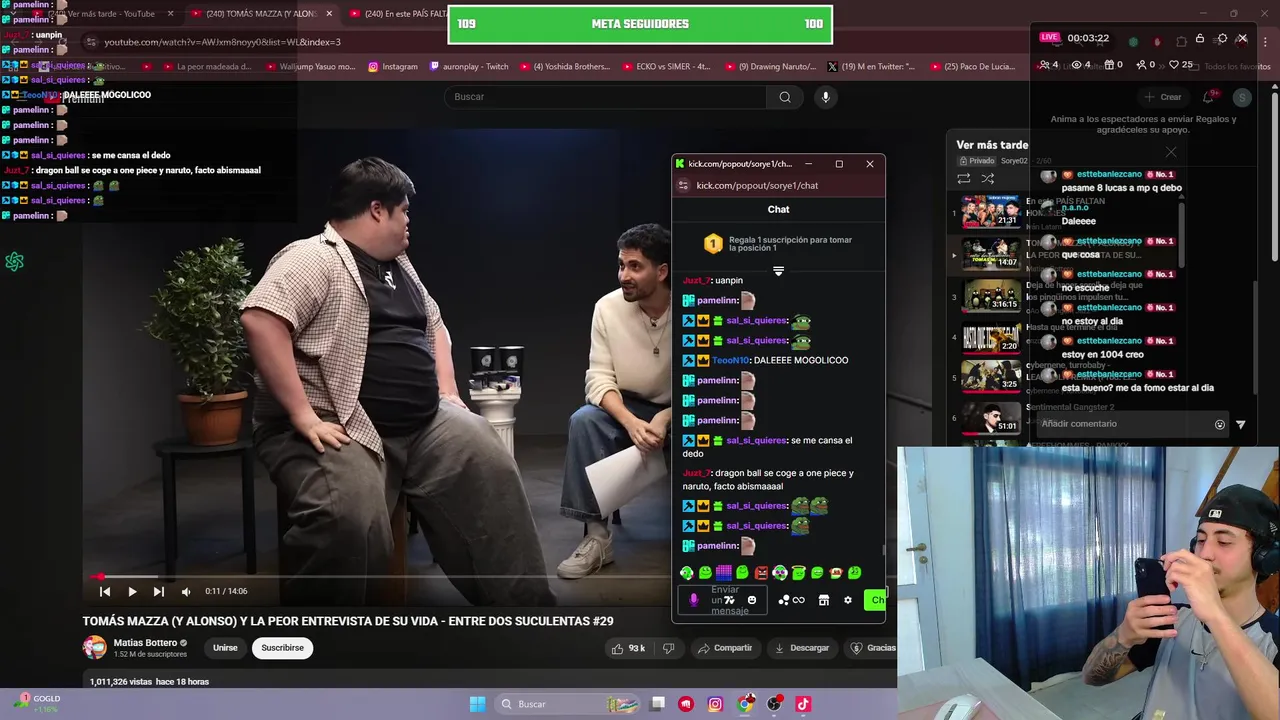Insert the halo green emote in Kick chat
This screenshot has width=1280, height=720.
(798, 573)
